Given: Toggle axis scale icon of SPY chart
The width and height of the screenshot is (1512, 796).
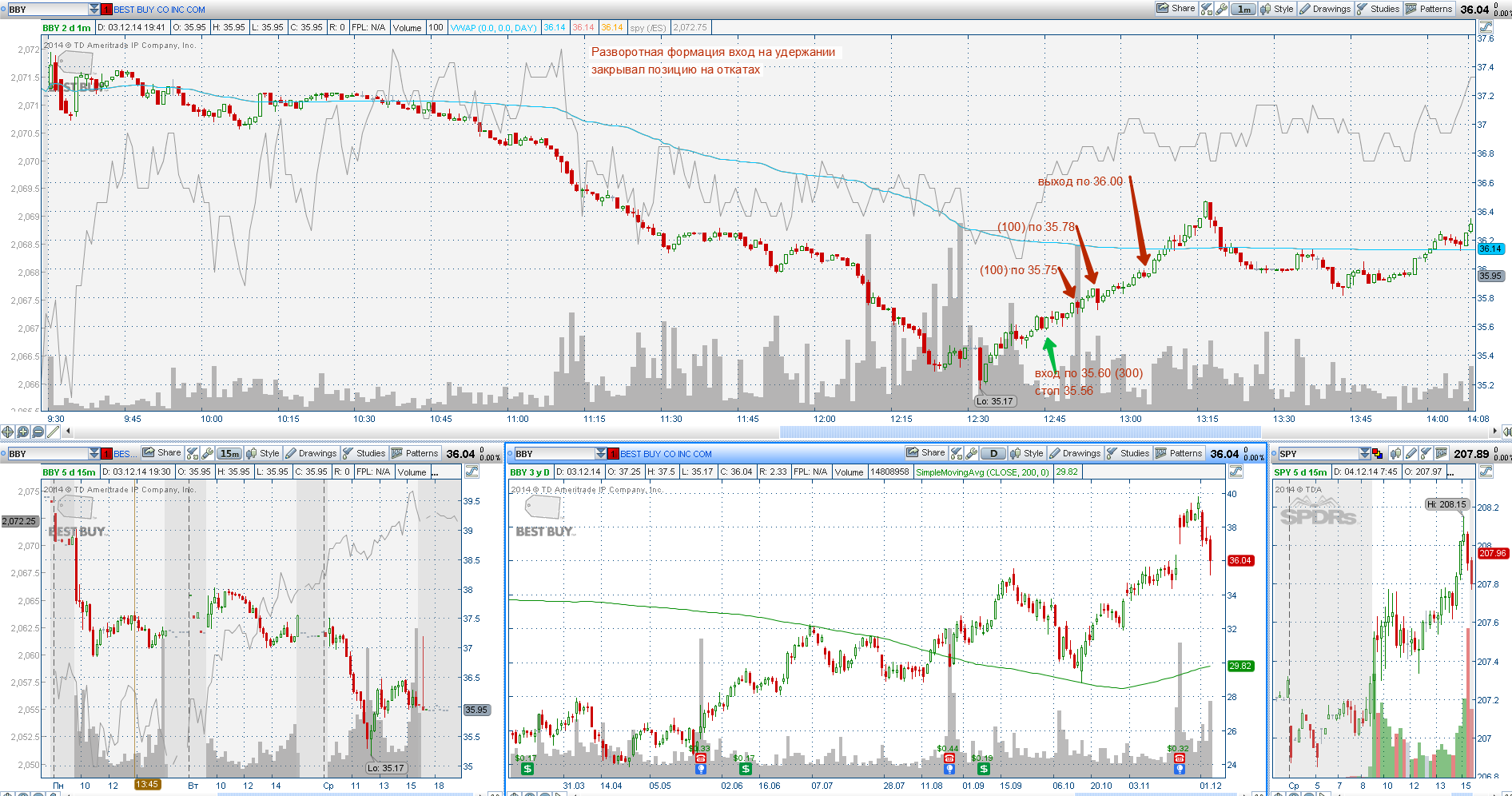Looking at the screenshot, I should (1486, 472).
